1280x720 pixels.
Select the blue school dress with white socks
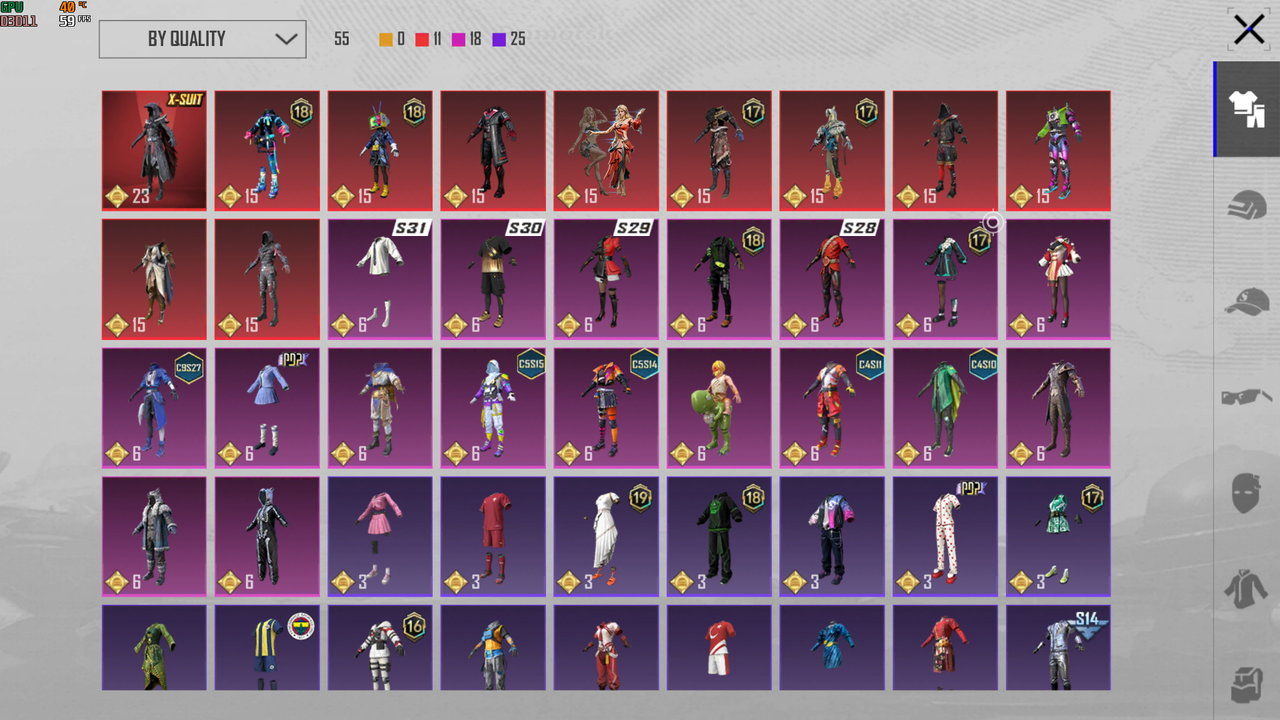coord(267,408)
